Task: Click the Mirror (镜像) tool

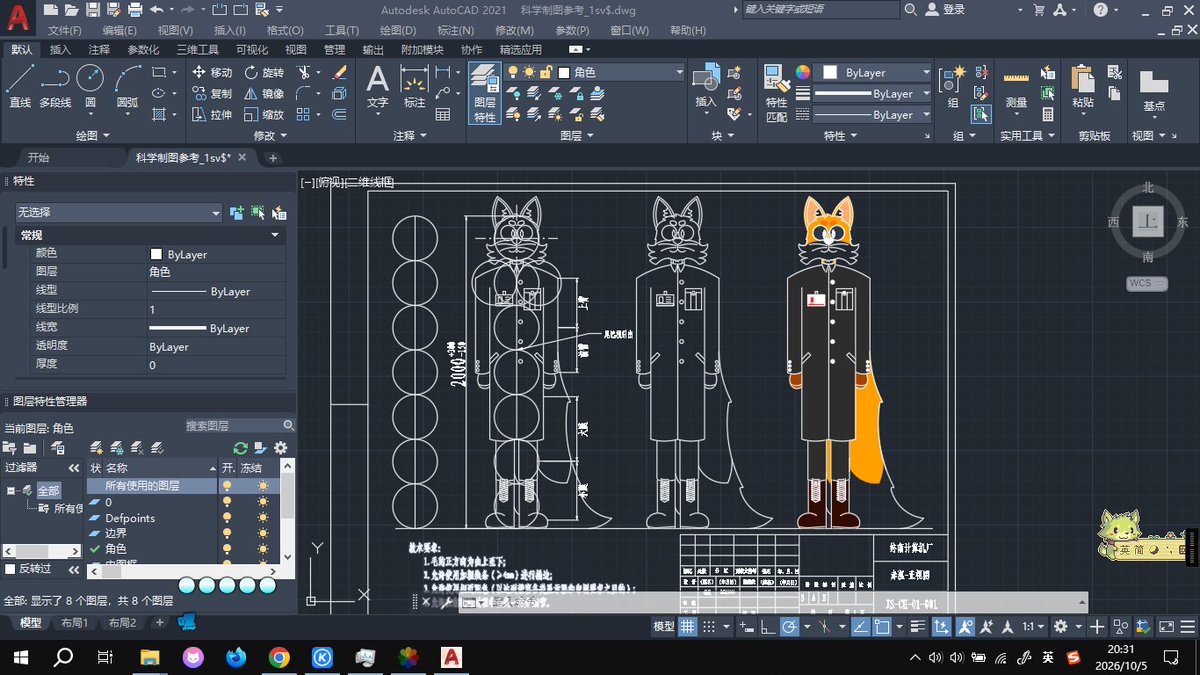Action: click(264, 93)
